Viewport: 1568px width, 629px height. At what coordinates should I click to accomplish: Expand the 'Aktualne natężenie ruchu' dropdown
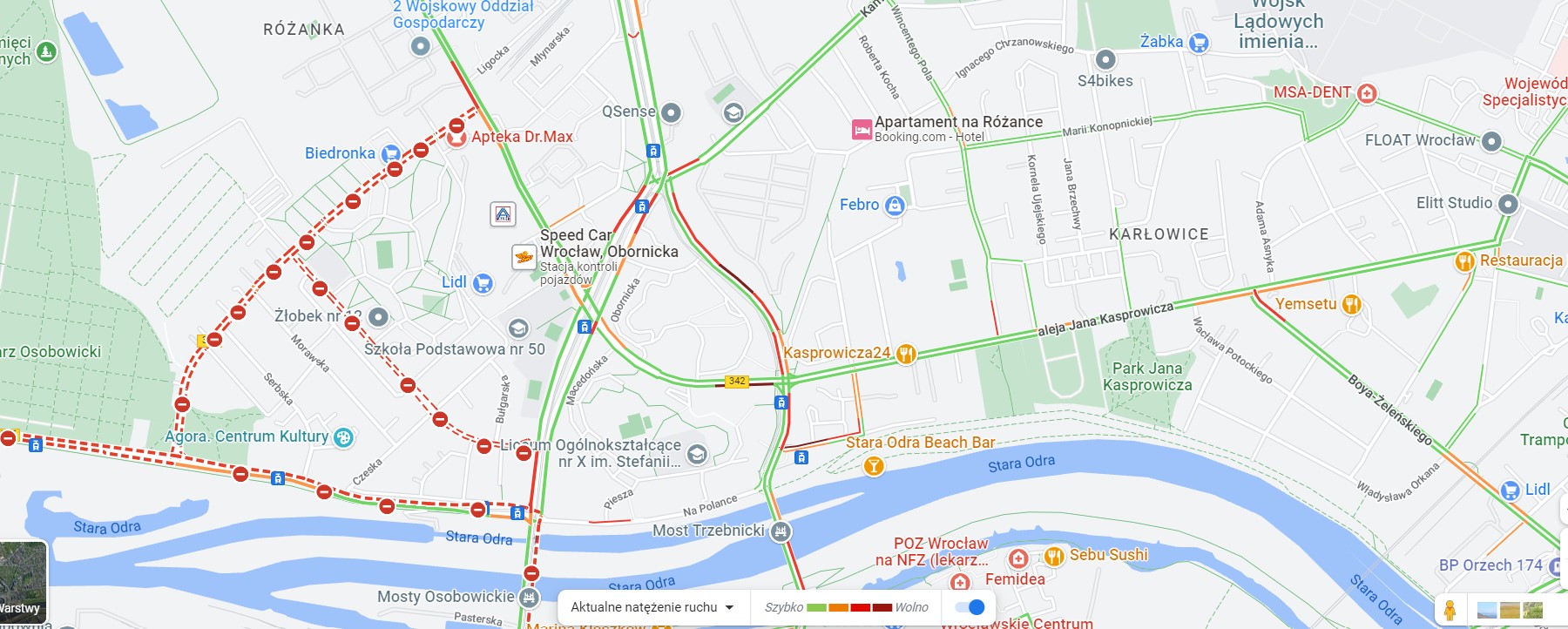point(652,607)
